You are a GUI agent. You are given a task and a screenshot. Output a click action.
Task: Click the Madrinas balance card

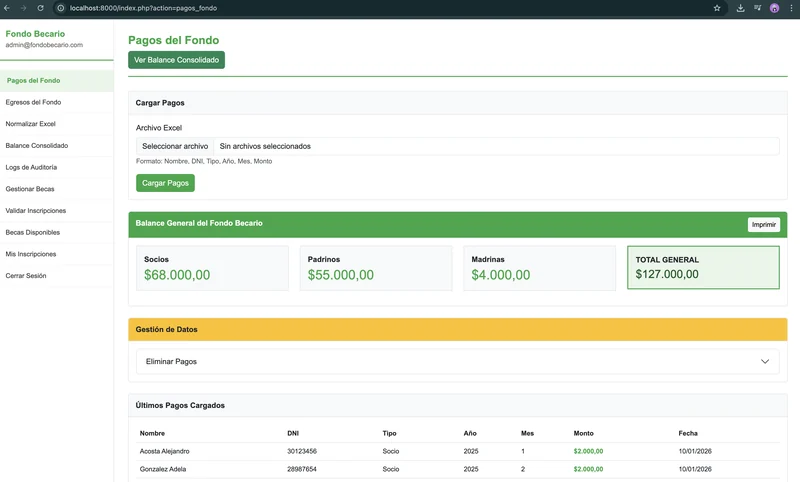(x=540, y=268)
